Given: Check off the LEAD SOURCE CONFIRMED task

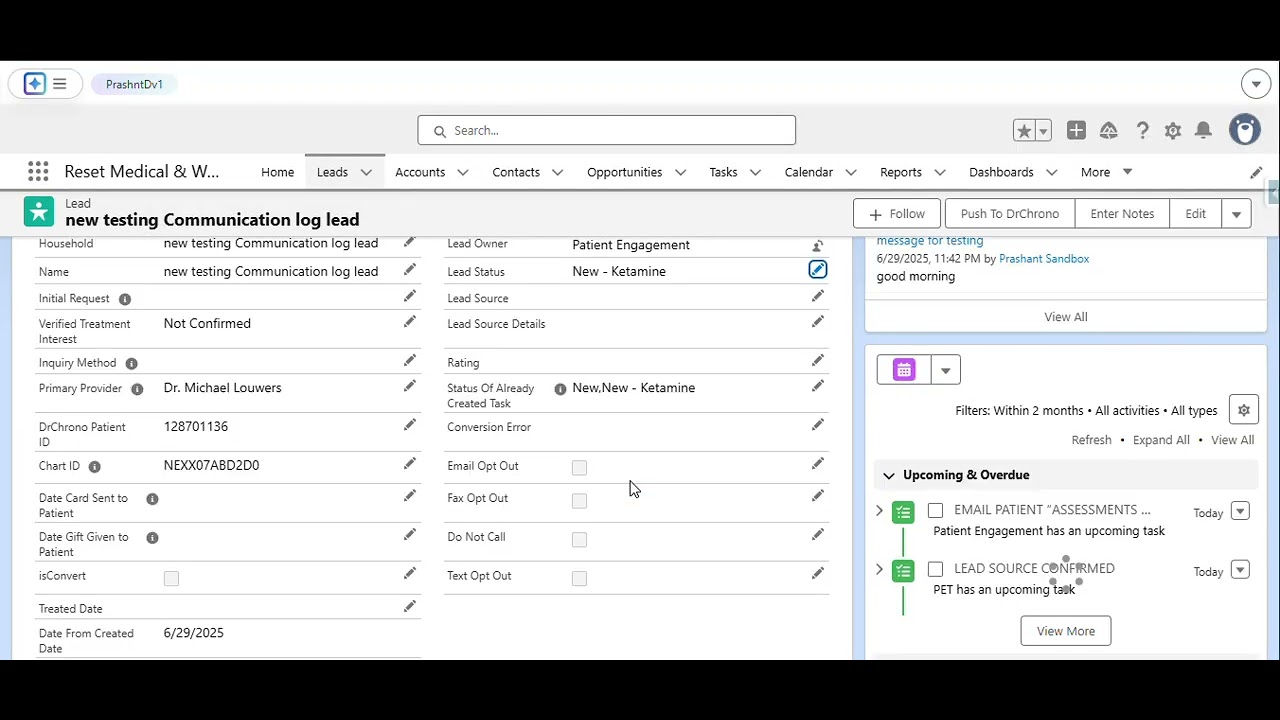Looking at the screenshot, I should coord(935,569).
